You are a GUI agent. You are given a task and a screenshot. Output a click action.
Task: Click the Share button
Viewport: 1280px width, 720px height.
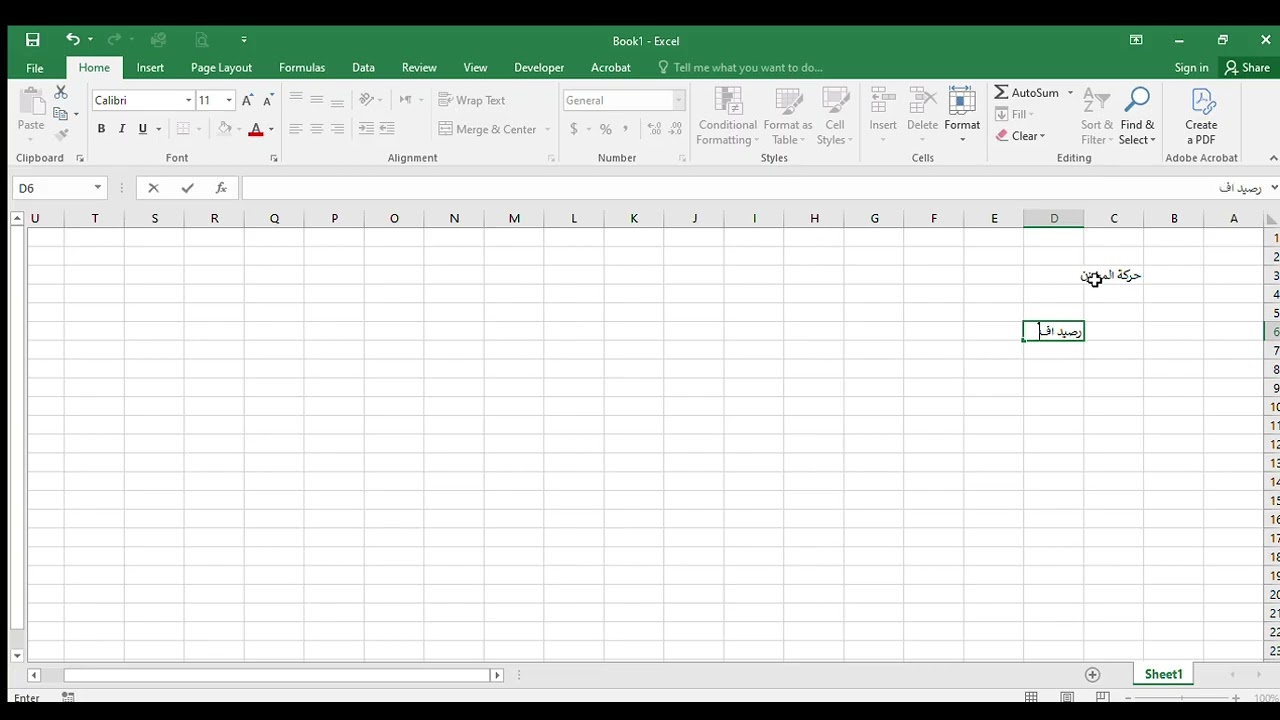[x=1247, y=68]
